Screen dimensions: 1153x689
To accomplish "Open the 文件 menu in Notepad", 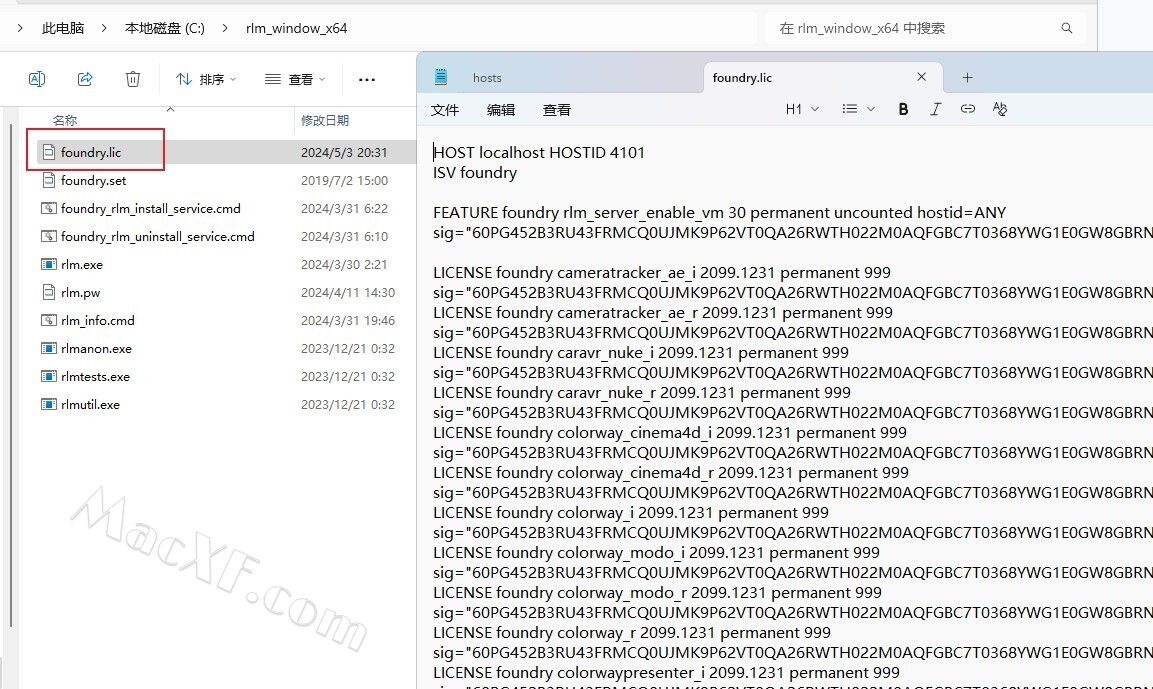I will 445,110.
